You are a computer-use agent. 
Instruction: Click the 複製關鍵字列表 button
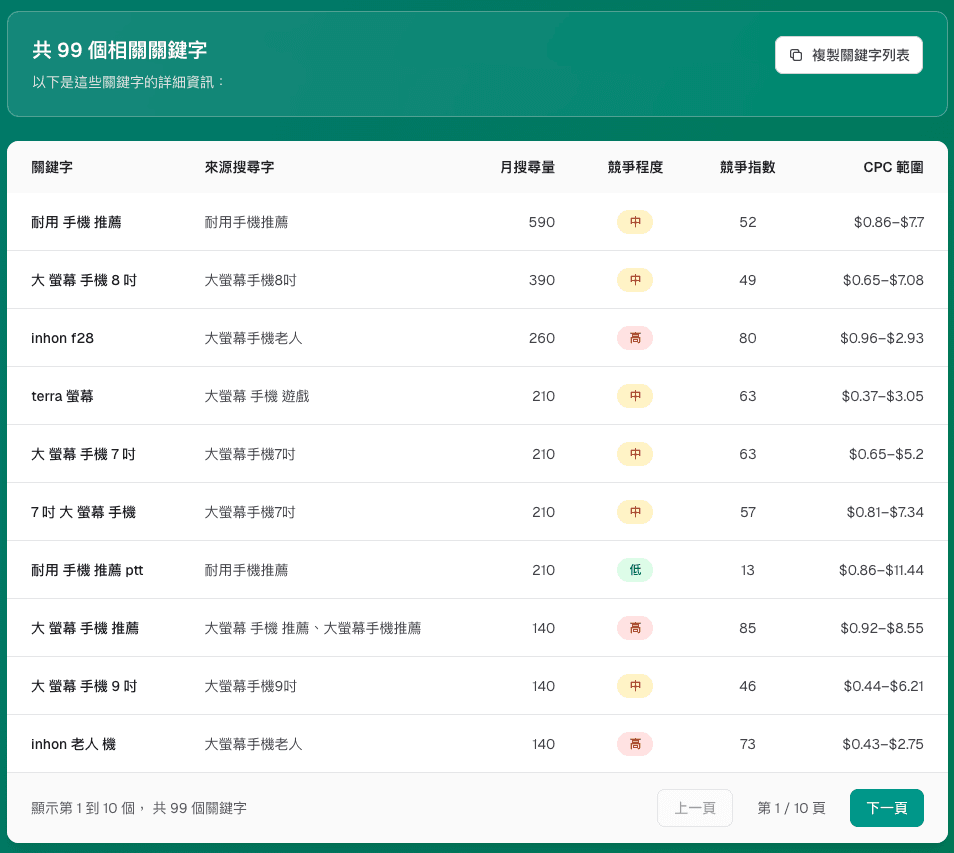click(848, 55)
